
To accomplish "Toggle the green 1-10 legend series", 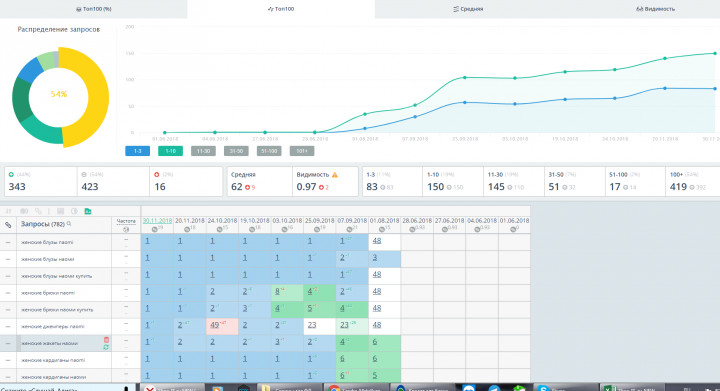I will click(170, 151).
